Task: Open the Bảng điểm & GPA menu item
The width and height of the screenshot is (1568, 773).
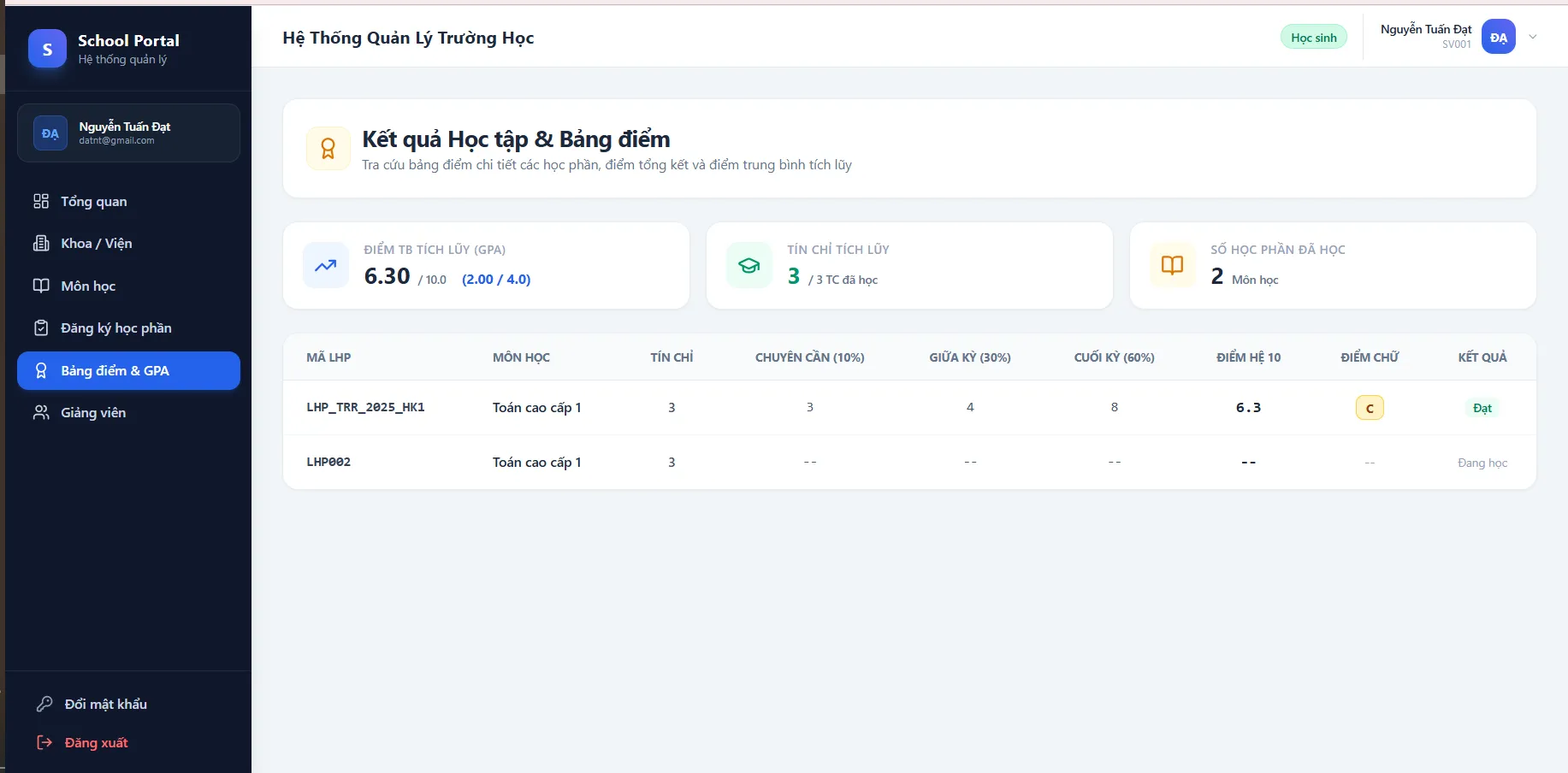Action: tap(128, 370)
